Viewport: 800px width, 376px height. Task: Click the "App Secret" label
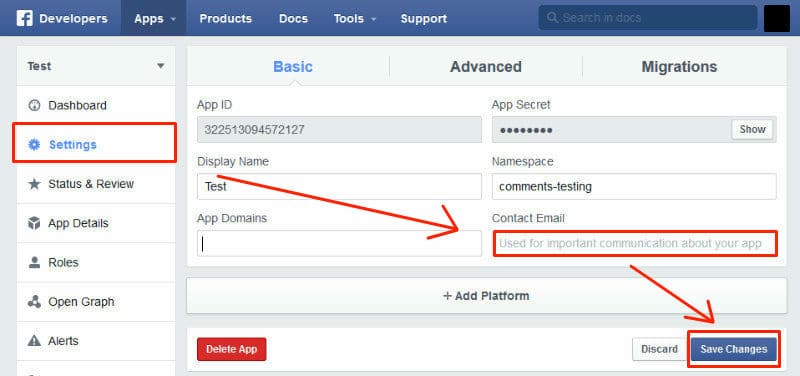[521, 105]
